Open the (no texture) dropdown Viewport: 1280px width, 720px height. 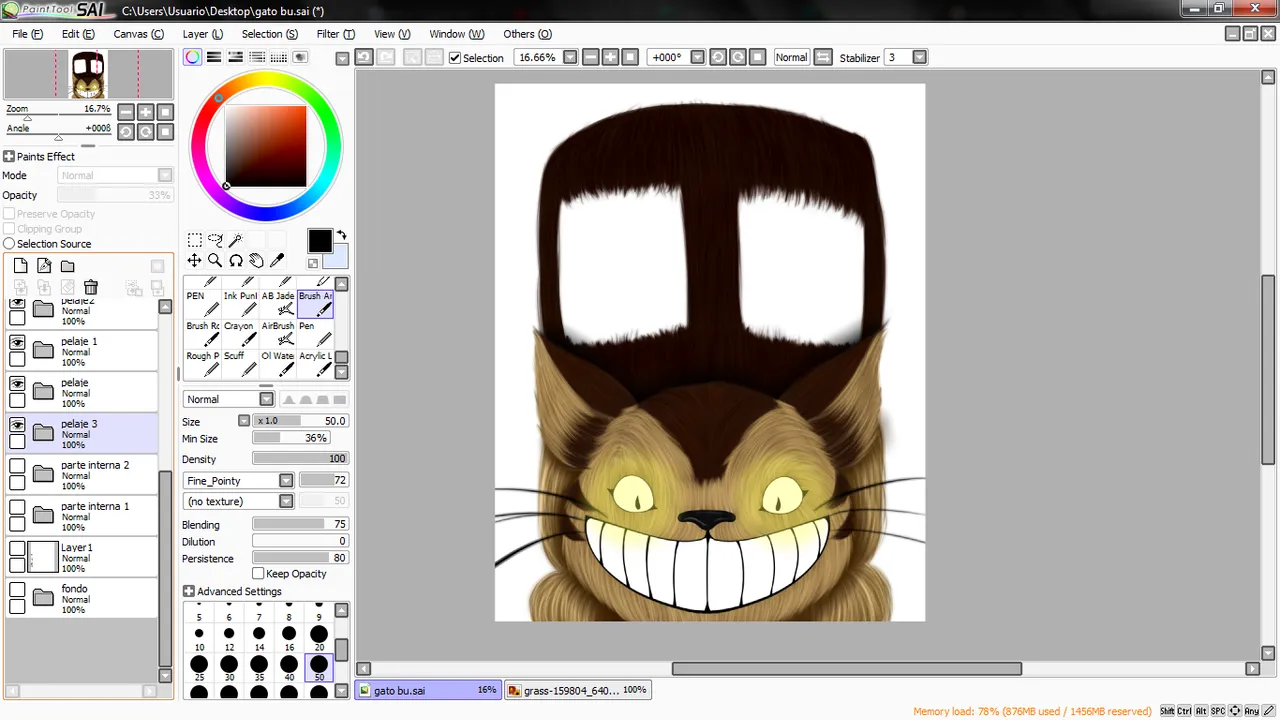point(286,501)
